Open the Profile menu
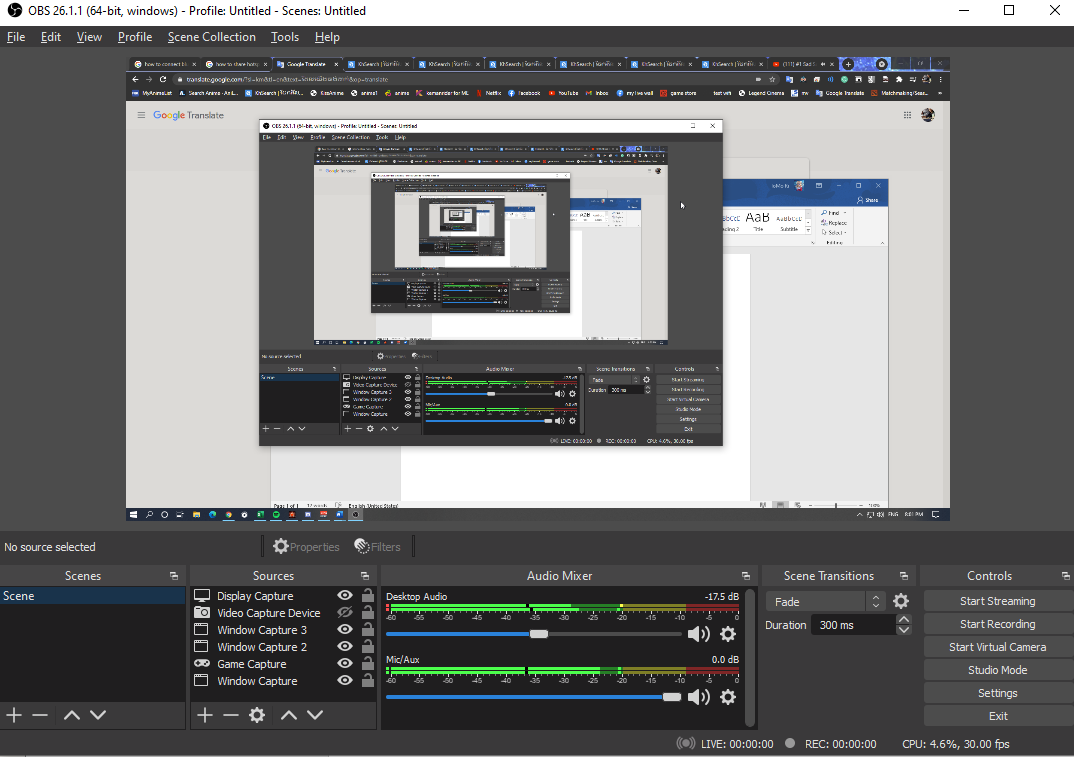Image resolution: width=1074 pixels, height=757 pixels. pos(135,37)
